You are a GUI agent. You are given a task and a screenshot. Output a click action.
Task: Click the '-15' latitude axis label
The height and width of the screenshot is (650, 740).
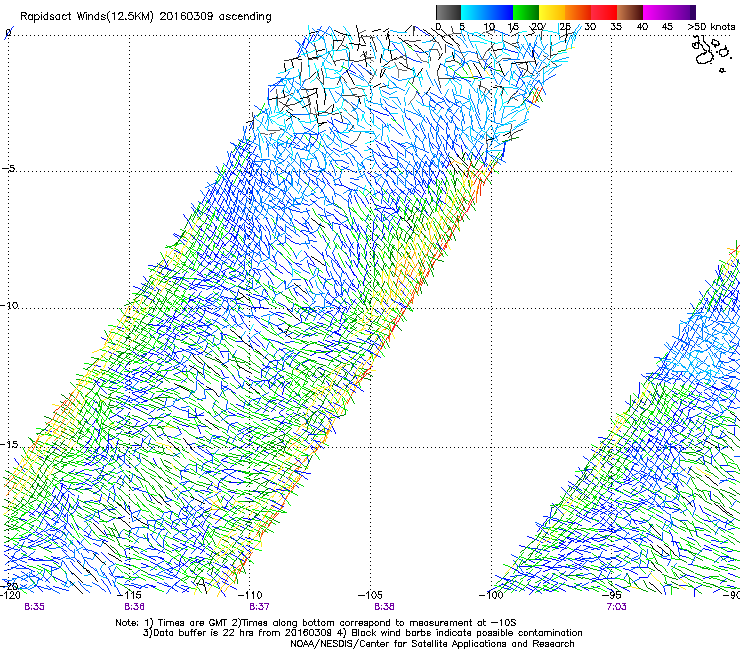point(9,444)
